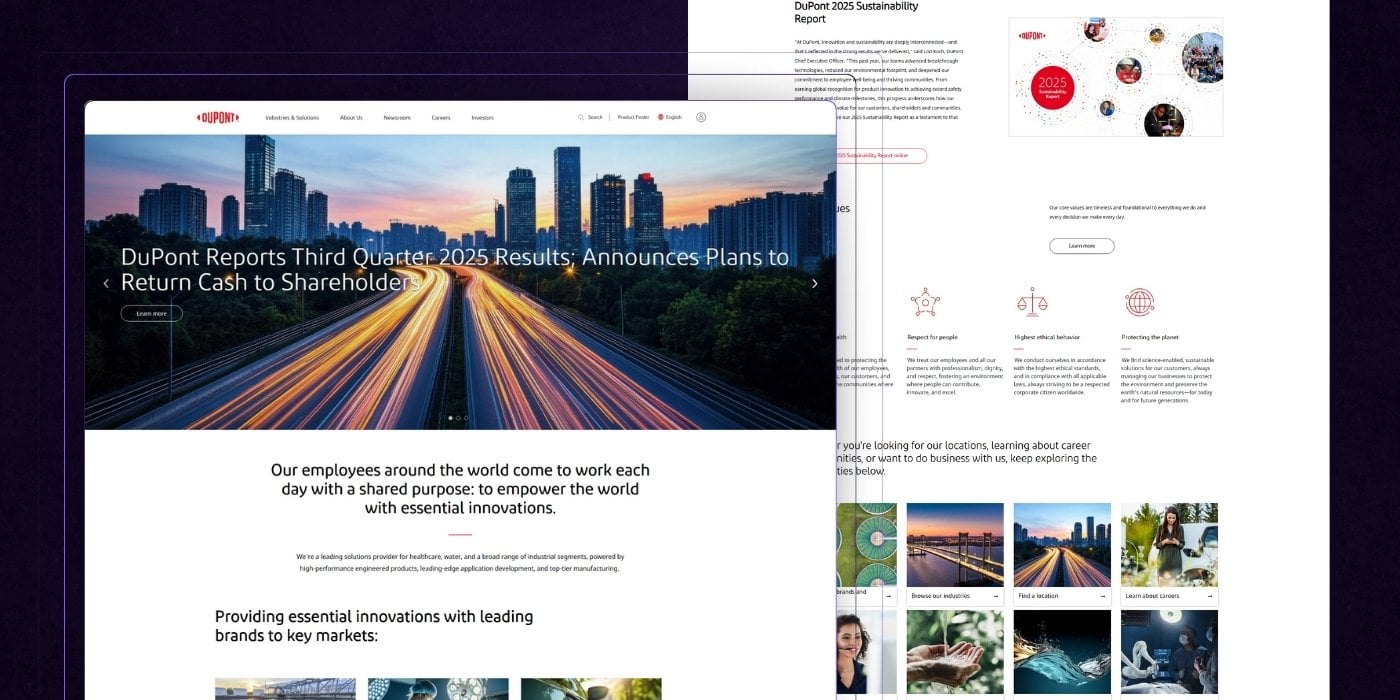Click the Product Finder link
Screen dimensions: 1400x700
click(x=633, y=117)
